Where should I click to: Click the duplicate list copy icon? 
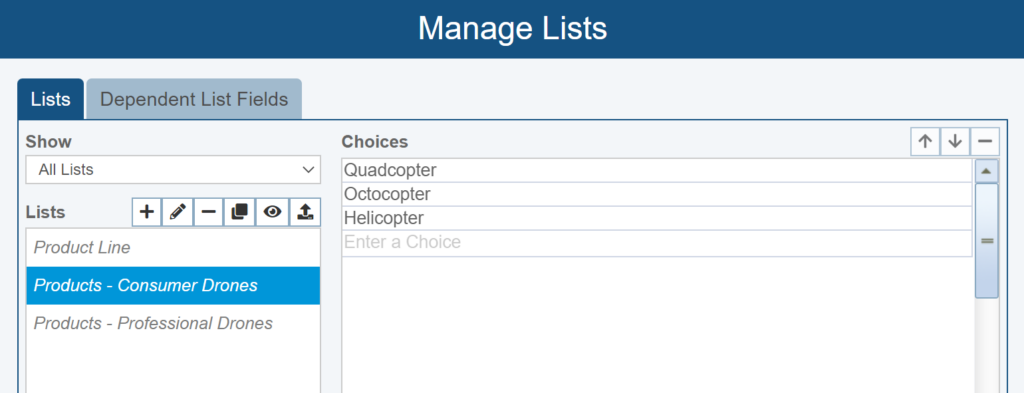pos(240,212)
